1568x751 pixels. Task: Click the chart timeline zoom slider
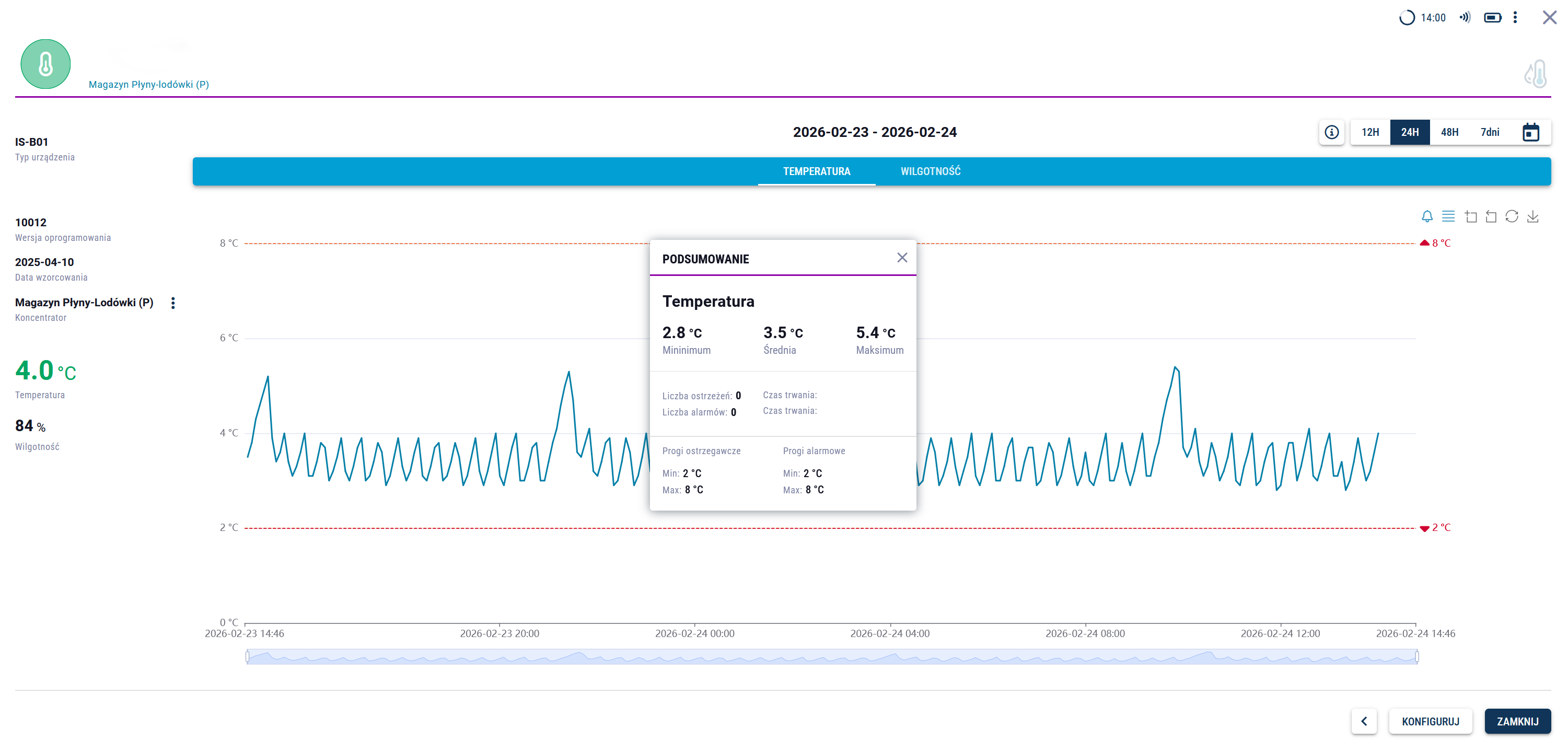coord(831,656)
